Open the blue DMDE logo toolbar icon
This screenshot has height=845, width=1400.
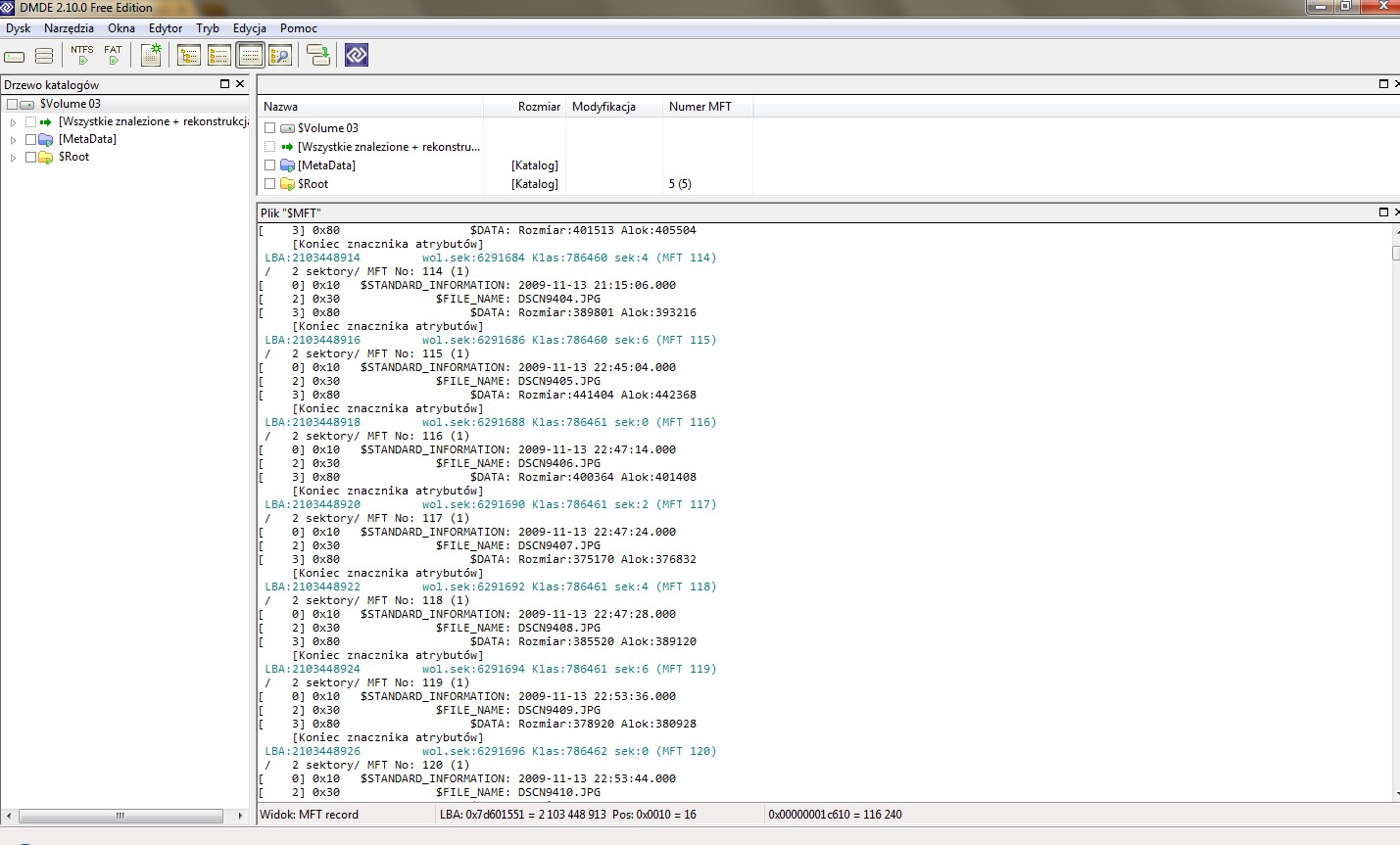coord(357,55)
